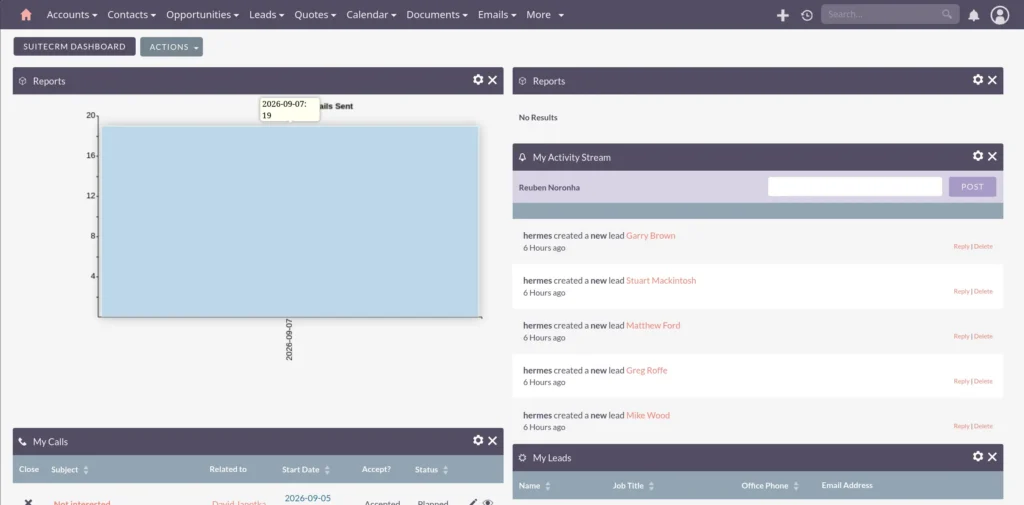This screenshot has width=1024, height=505.
Task: Open the Greg Roffe lead link
Action: coord(647,370)
